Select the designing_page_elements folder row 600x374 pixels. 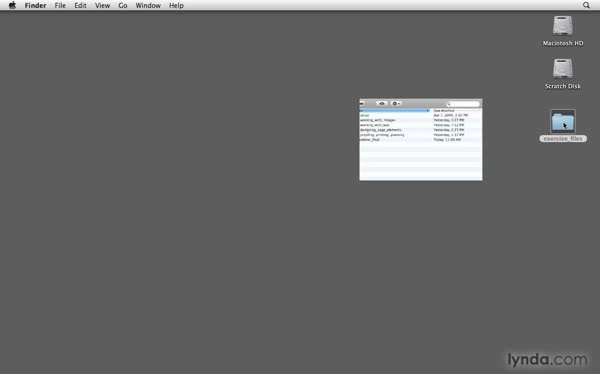(421, 130)
